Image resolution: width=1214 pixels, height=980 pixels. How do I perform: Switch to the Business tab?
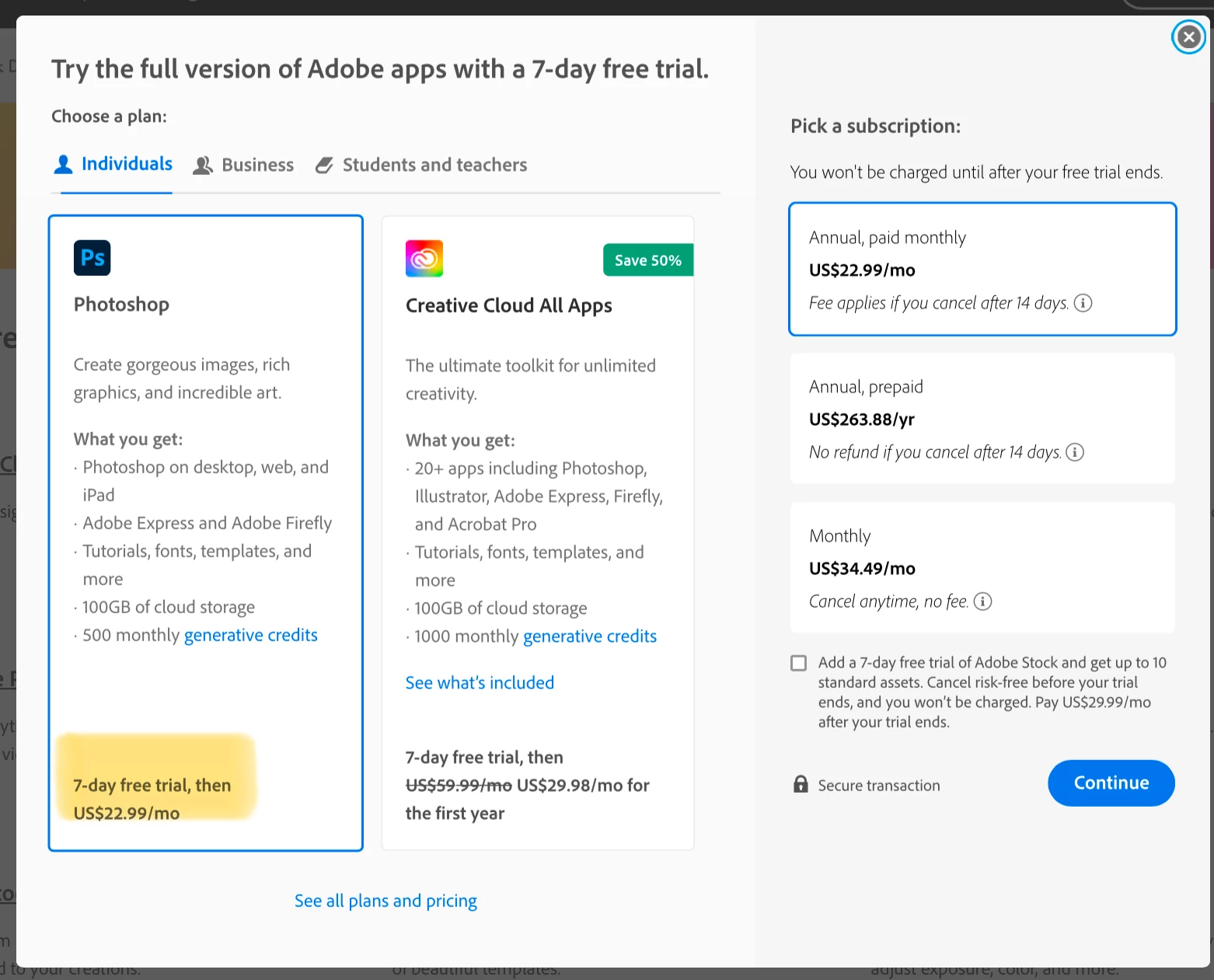pyautogui.click(x=243, y=166)
